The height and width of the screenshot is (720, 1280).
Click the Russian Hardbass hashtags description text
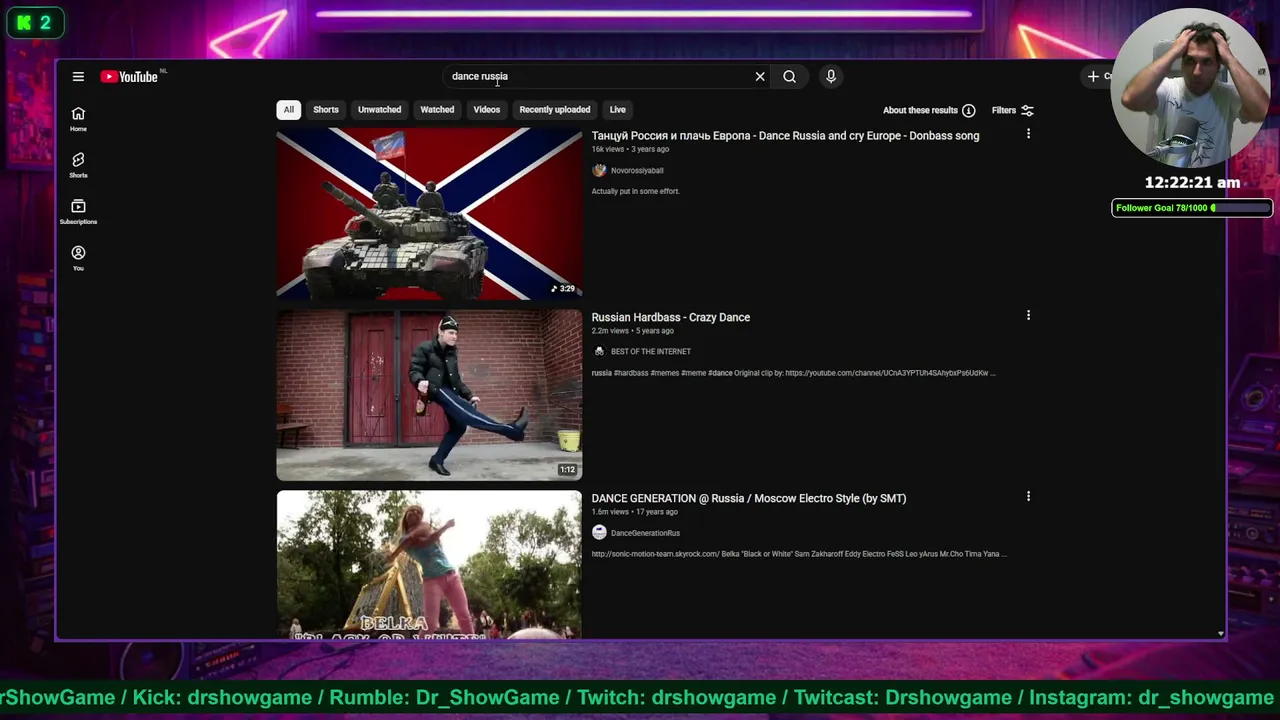793,373
